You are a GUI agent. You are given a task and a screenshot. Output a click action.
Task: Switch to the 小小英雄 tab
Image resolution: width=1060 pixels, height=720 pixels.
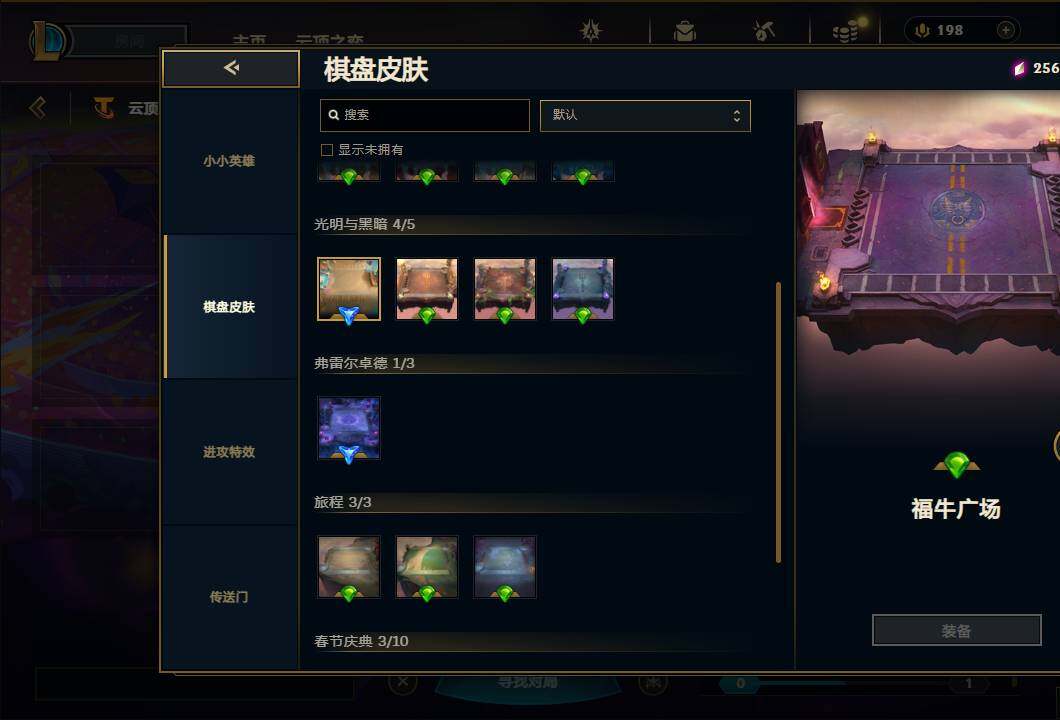(x=231, y=162)
